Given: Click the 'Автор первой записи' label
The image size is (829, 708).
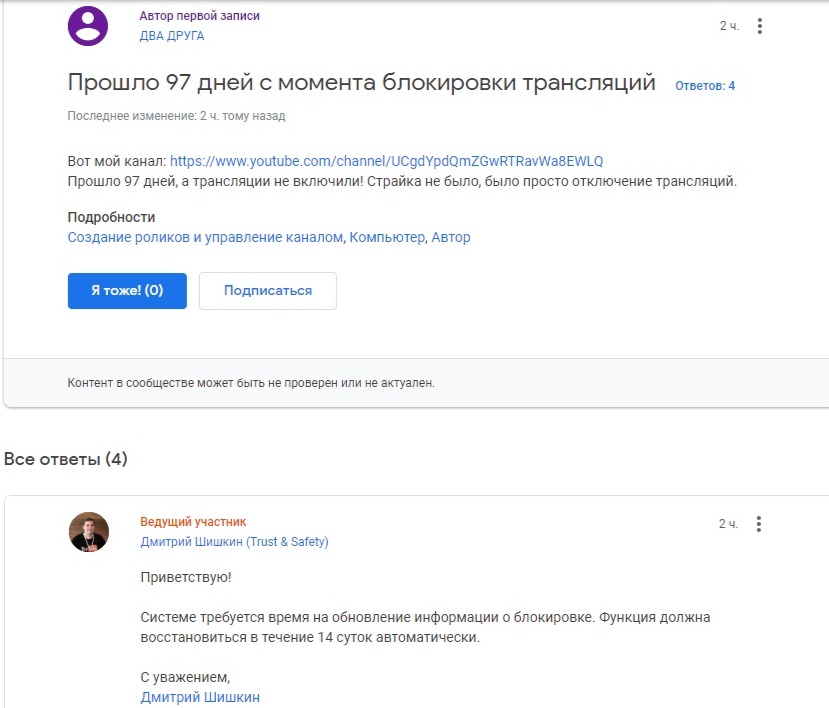Looking at the screenshot, I should click(200, 17).
